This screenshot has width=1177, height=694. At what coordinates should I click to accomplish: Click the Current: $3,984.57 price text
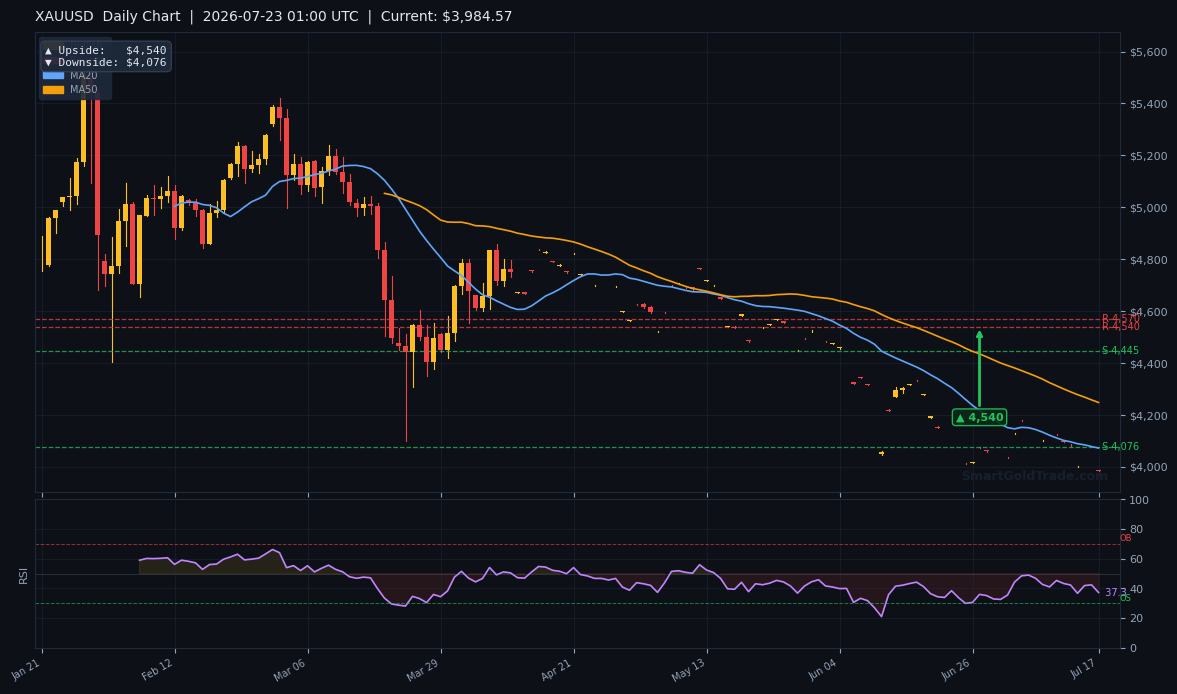point(447,17)
